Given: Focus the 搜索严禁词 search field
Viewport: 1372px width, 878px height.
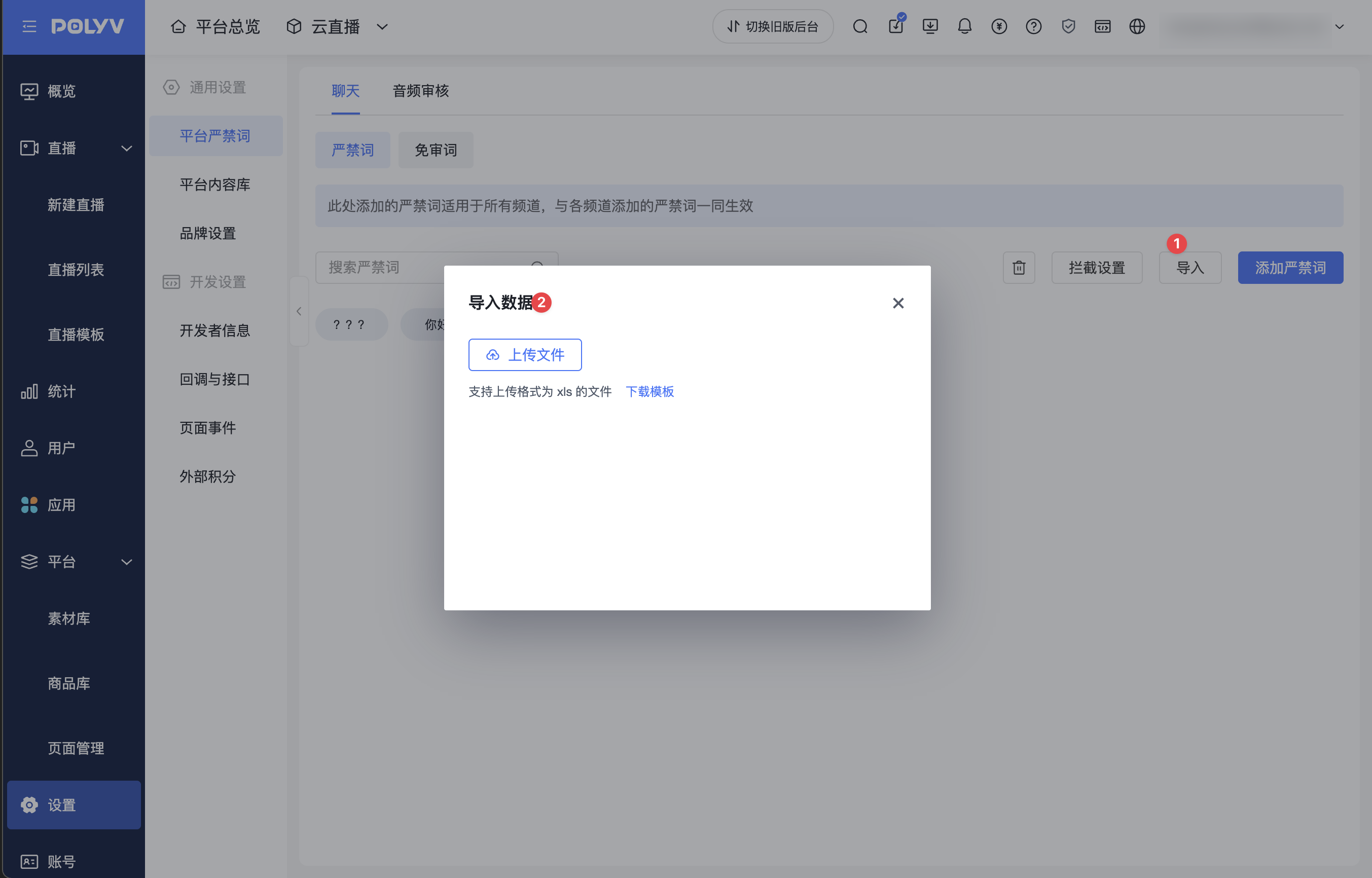Looking at the screenshot, I should click(x=437, y=267).
